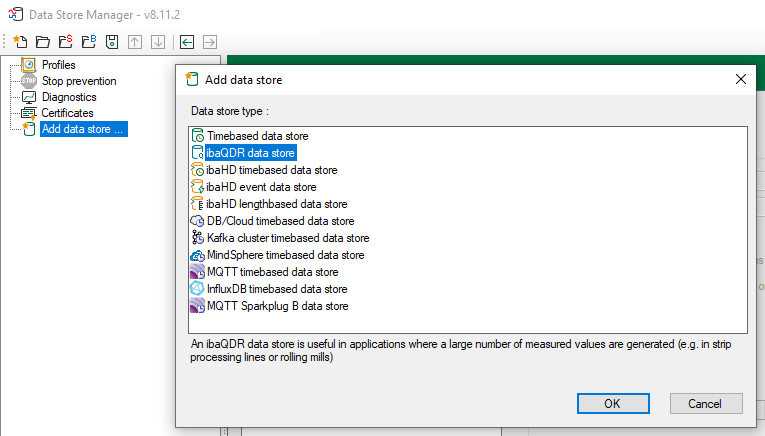Click the Certificates icon in tree
765x436 pixels.
pos(29,113)
